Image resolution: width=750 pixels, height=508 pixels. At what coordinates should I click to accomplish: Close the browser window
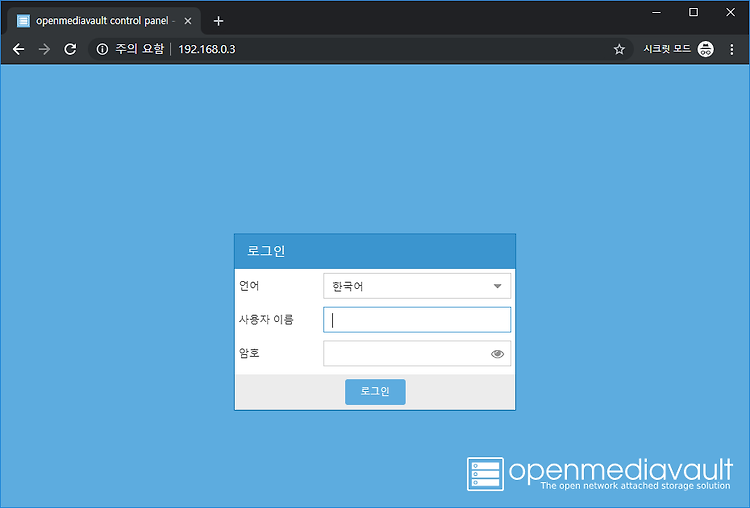(x=730, y=12)
